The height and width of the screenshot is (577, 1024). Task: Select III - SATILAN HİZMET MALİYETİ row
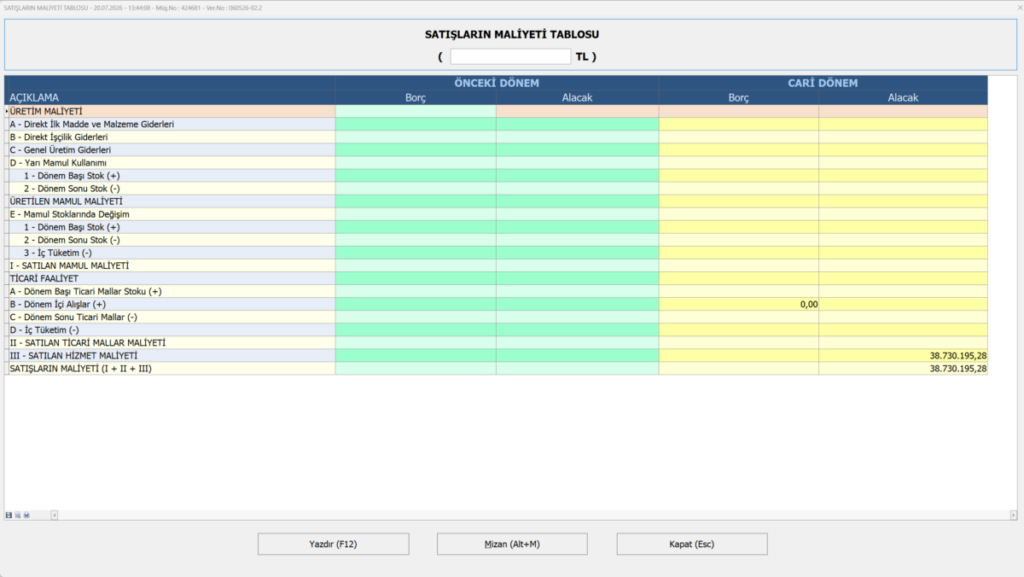(496, 356)
